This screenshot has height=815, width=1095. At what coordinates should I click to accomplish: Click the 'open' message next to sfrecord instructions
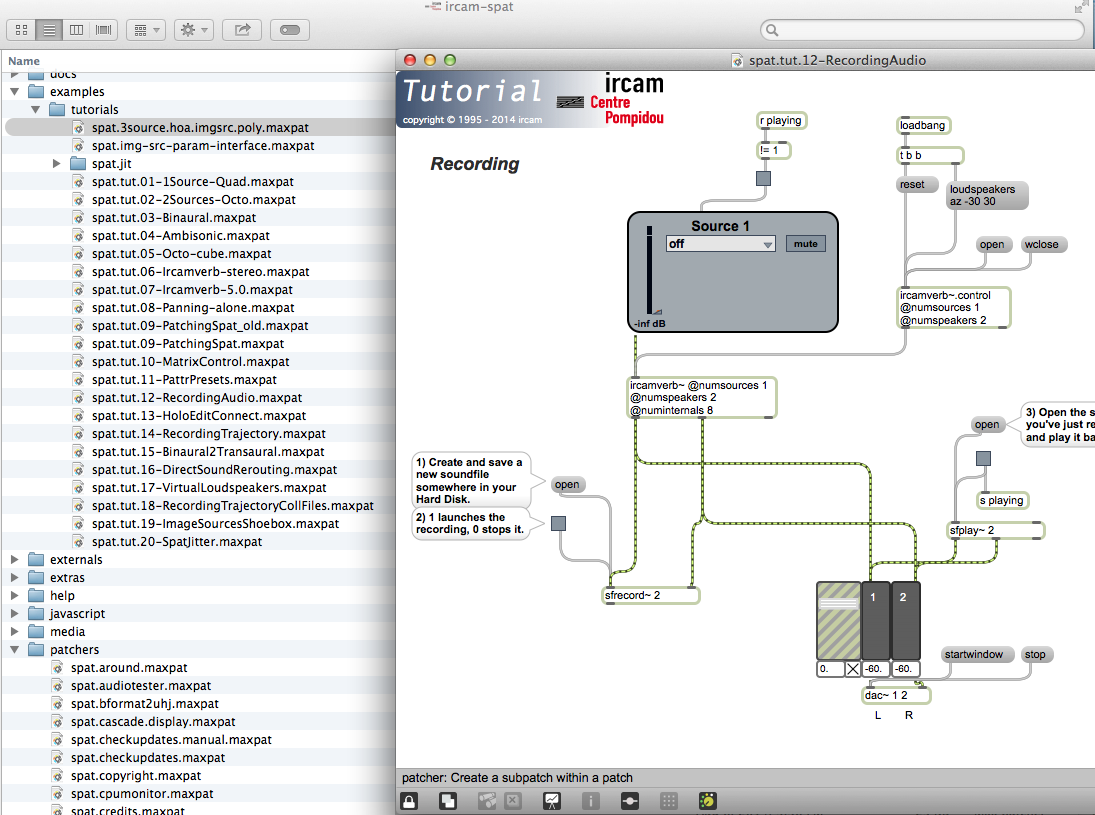[x=566, y=485]
